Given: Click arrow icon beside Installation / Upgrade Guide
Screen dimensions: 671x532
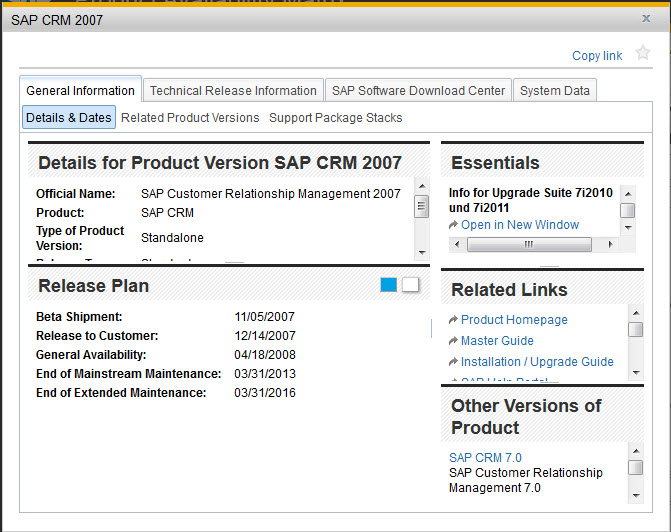Looking at the screenshot, I should (x=453, y=362).
